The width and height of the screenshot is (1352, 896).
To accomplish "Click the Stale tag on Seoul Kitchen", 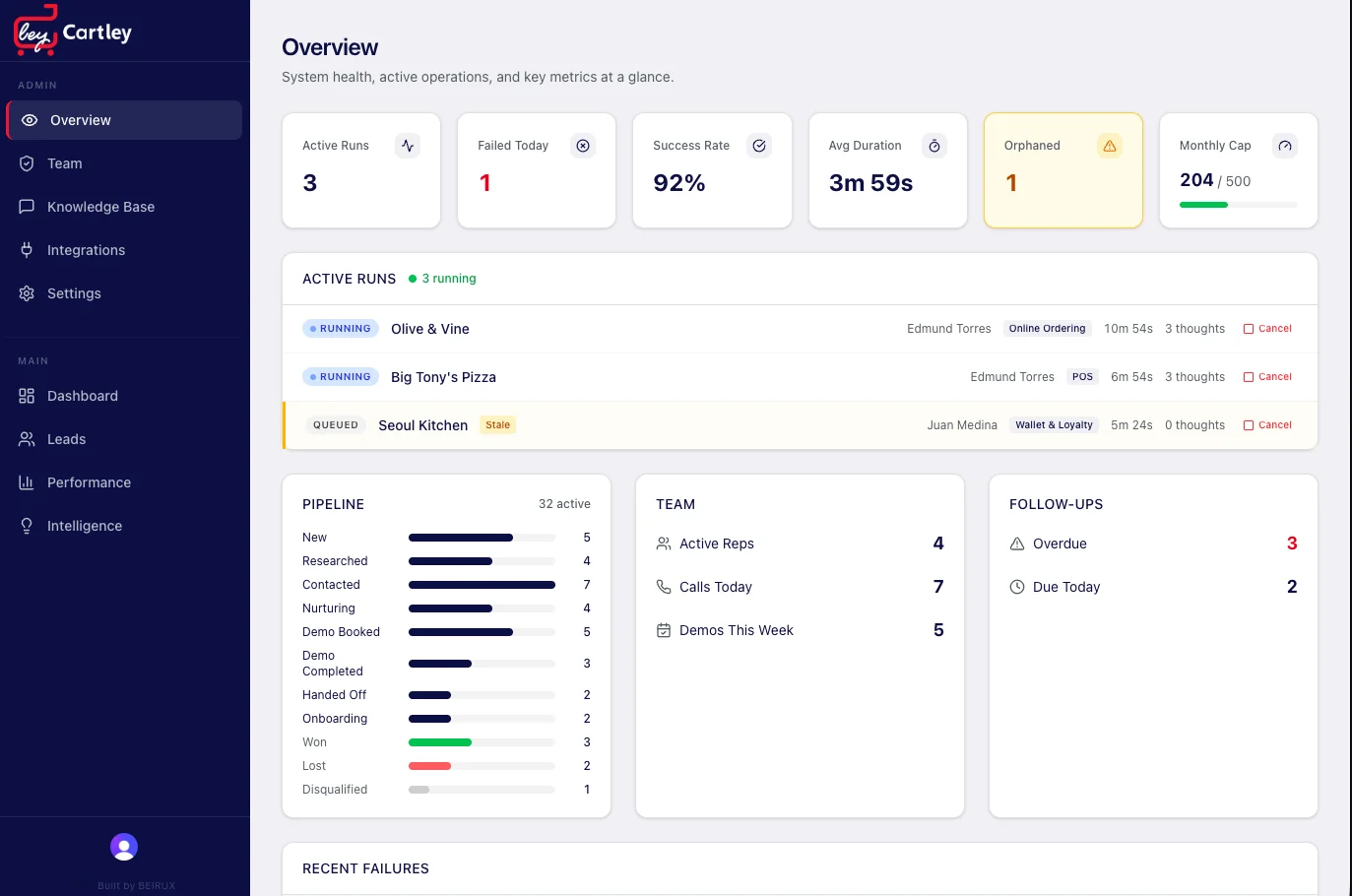I will [x=498, y=425].
